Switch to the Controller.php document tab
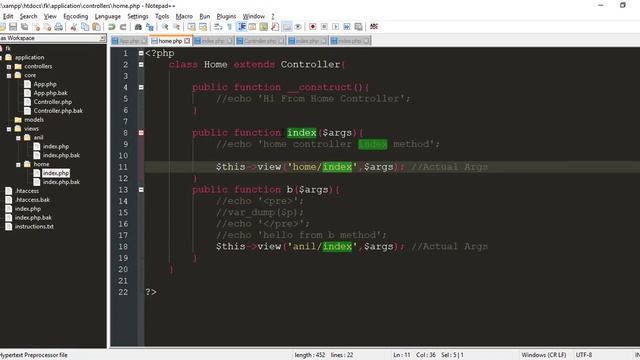 pos(260,41)
